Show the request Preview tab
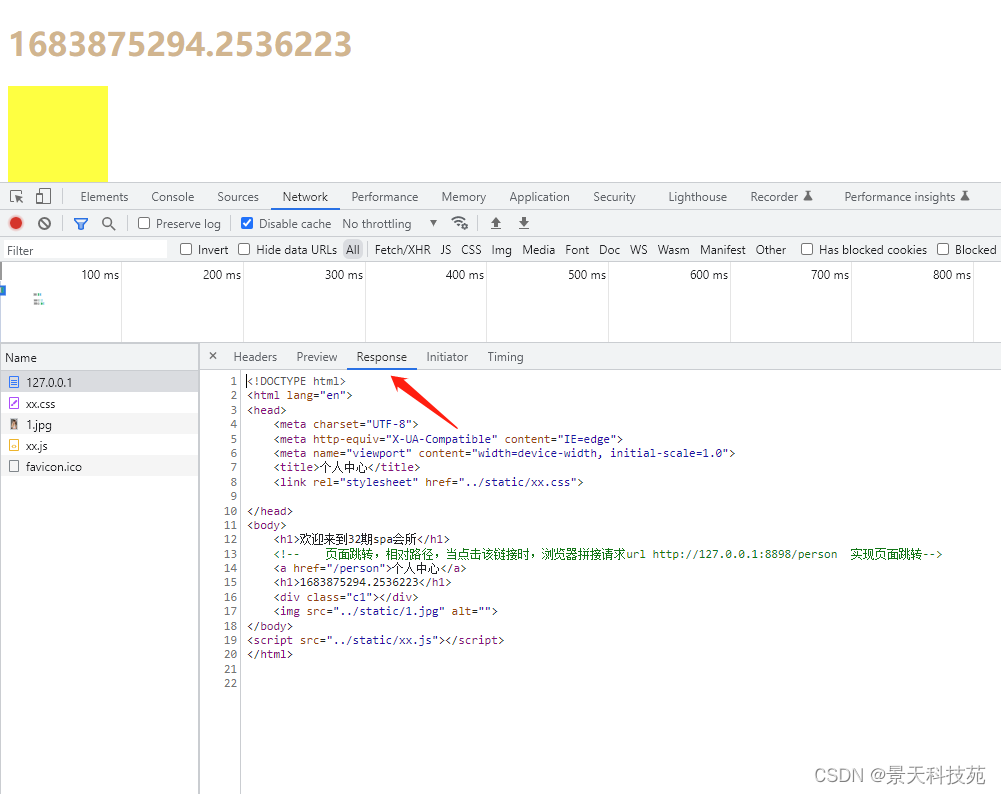This screenshot has height=794, width=1001. tap(317, 357)
